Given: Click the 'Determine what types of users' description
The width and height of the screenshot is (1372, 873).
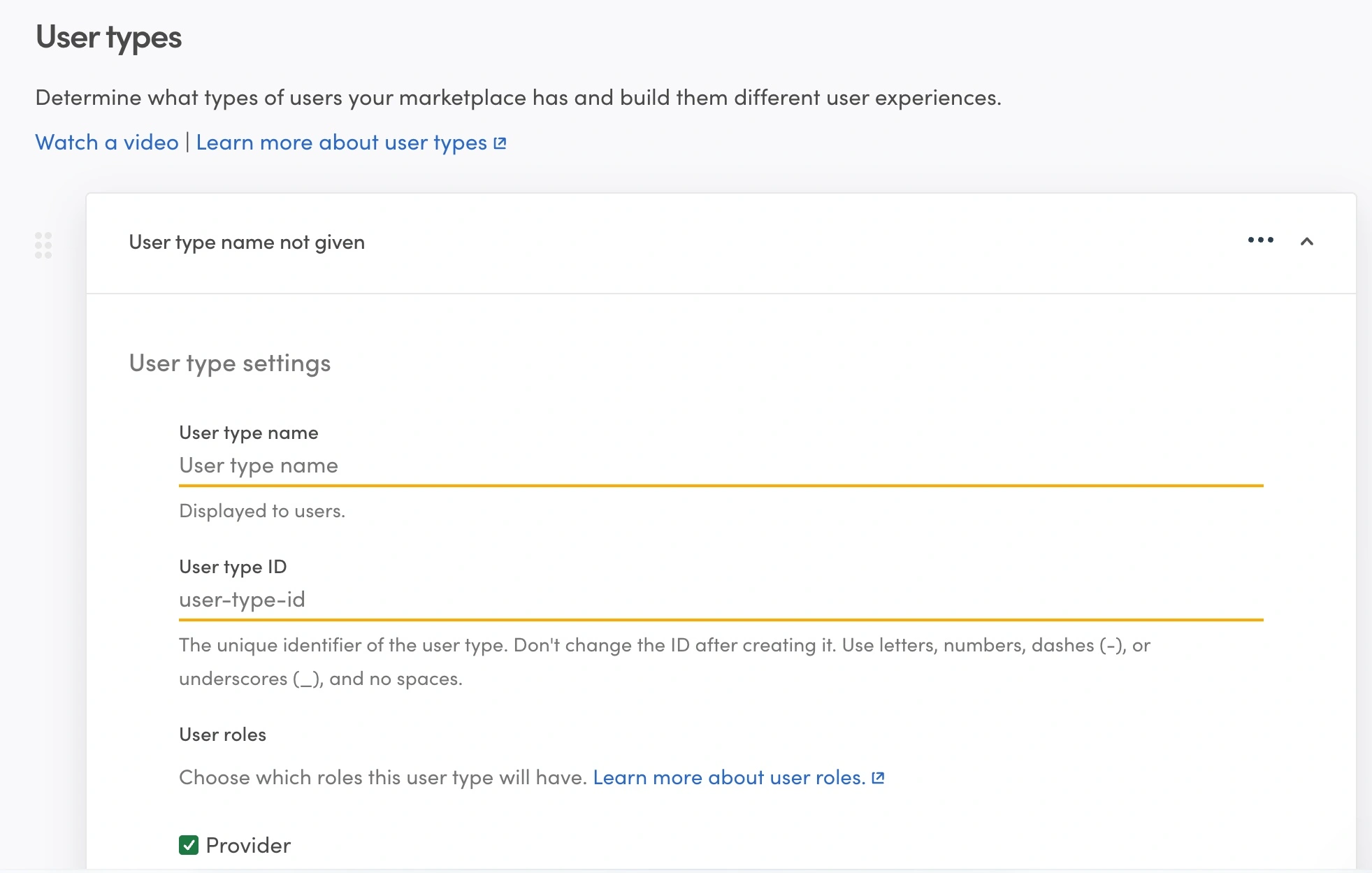Looking at the screenshot, I should pyautogui.click(x=518, y=98).
